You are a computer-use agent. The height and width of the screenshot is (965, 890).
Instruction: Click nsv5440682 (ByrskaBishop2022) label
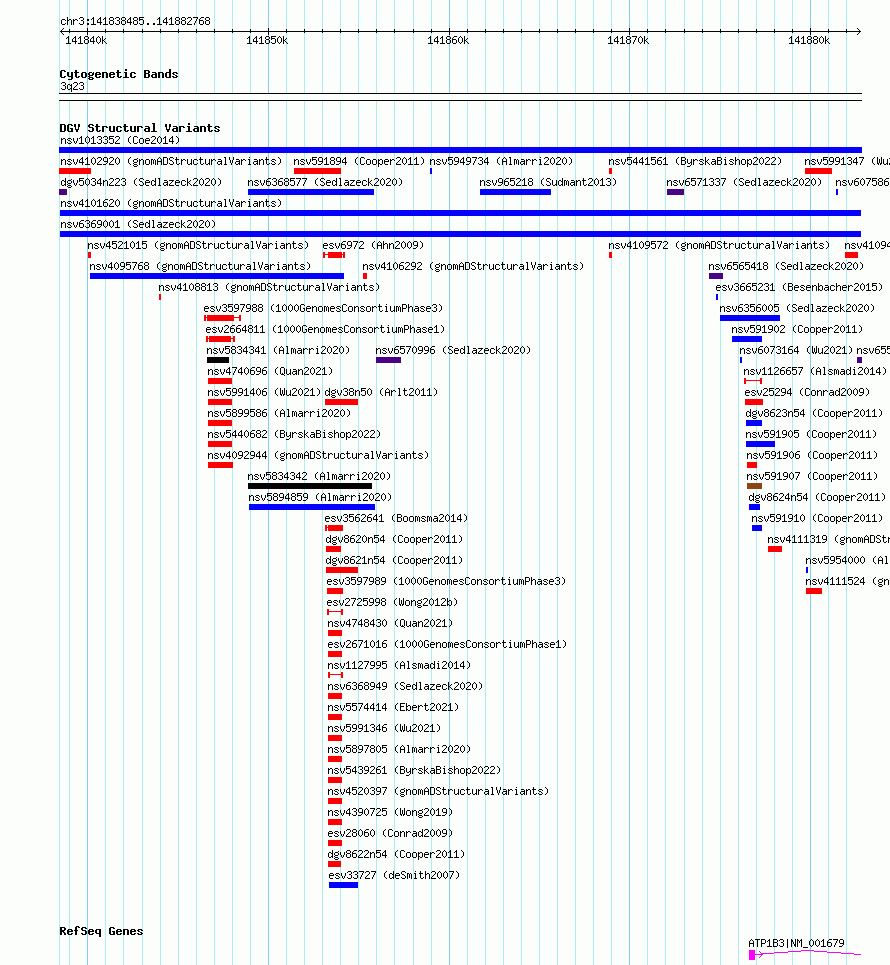click(294, 434)
